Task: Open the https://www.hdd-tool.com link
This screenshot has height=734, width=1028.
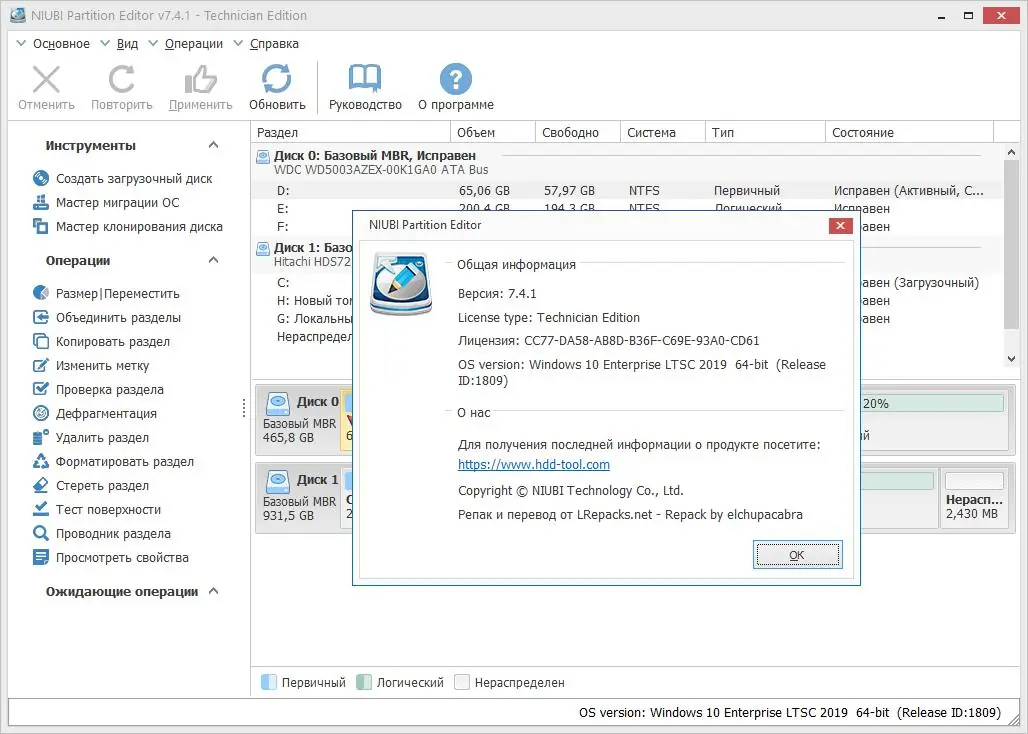Action: pos(534,465)
